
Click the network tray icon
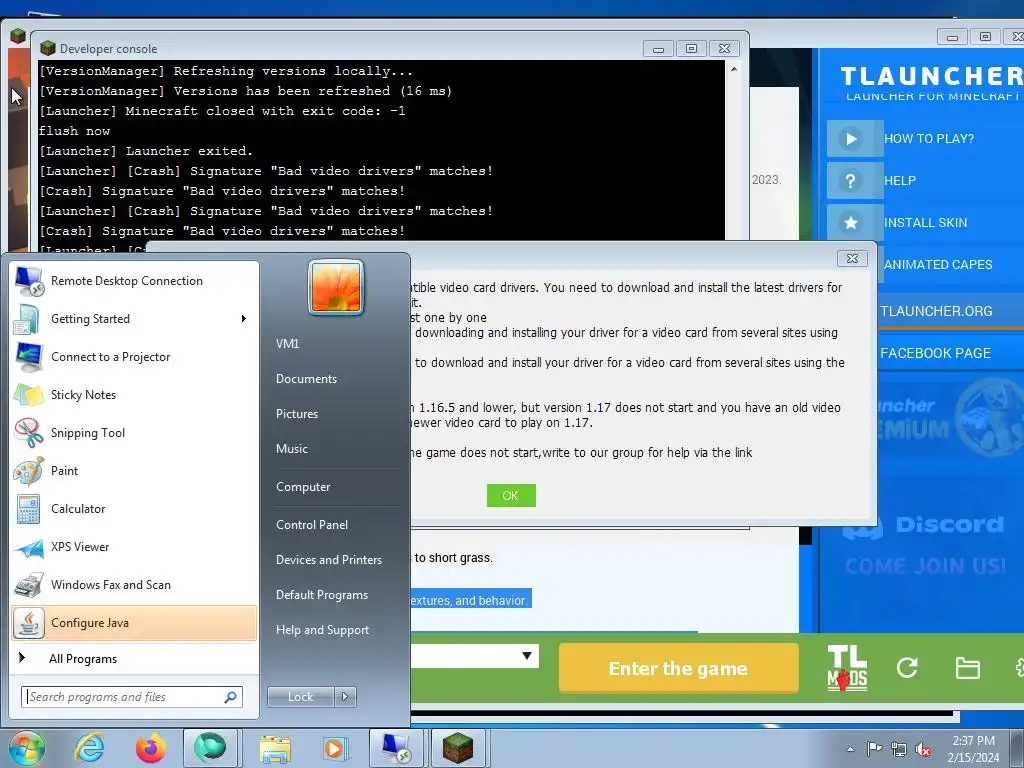[x=899, y=749]
